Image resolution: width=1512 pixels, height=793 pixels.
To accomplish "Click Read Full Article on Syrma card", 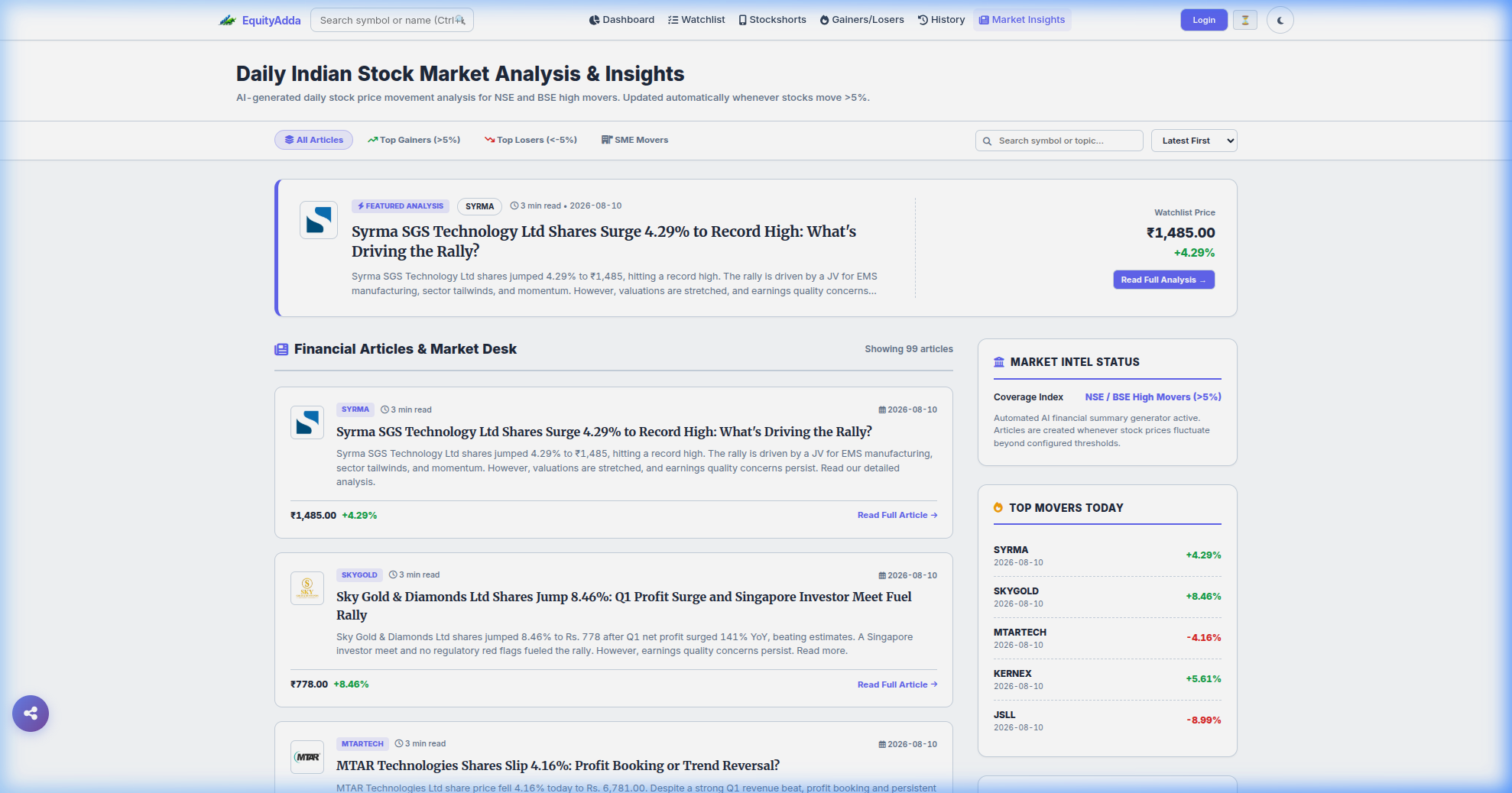I will (x=897, y=515).
